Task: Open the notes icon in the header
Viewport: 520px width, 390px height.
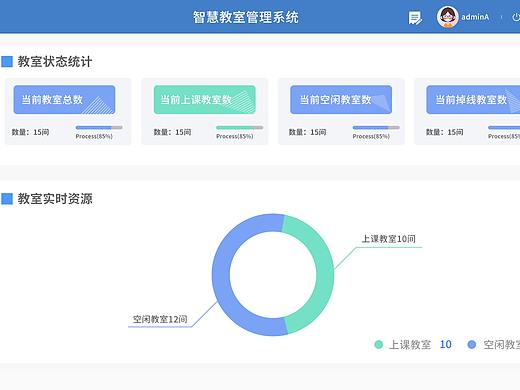Action: [415, 18]
